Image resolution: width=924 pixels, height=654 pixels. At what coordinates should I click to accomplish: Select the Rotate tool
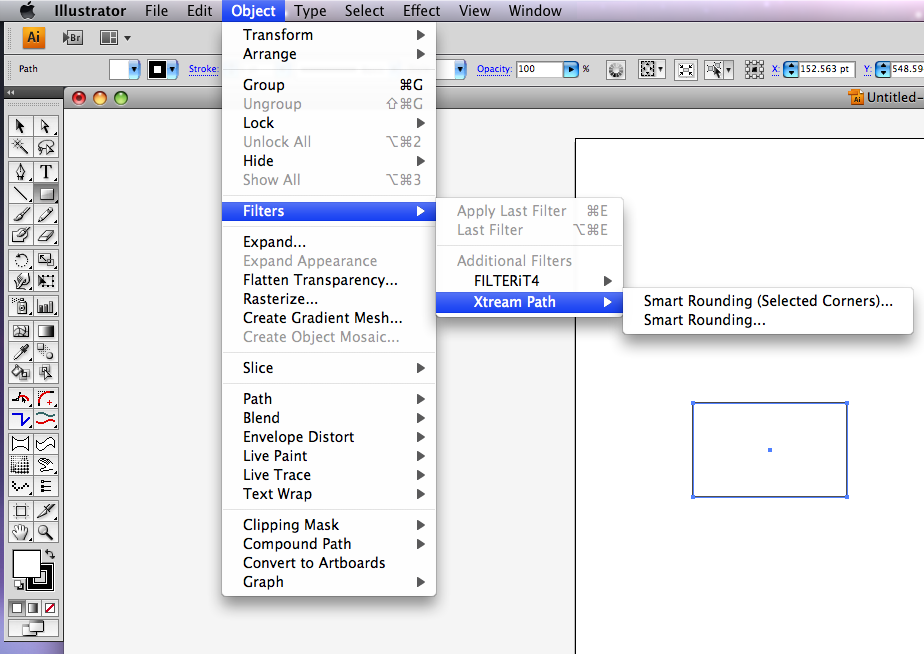click(21, 260)
